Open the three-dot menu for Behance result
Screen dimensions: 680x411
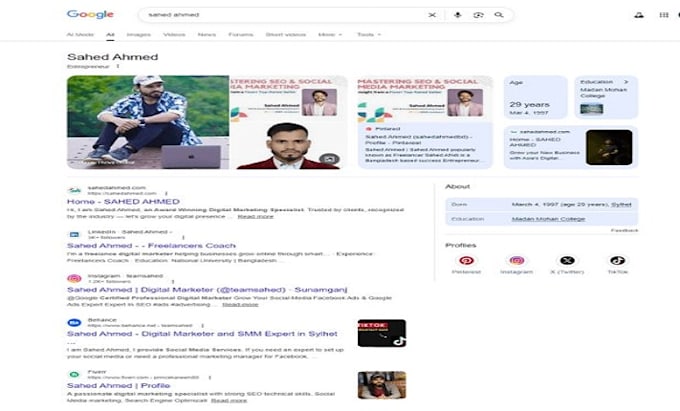pyautogui.click(x=202, y=325)
